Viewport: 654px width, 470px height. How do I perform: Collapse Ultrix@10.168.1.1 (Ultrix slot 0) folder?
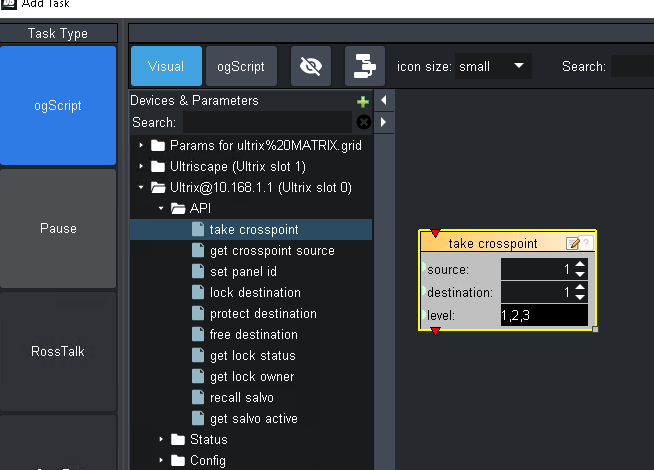point(141,187)
